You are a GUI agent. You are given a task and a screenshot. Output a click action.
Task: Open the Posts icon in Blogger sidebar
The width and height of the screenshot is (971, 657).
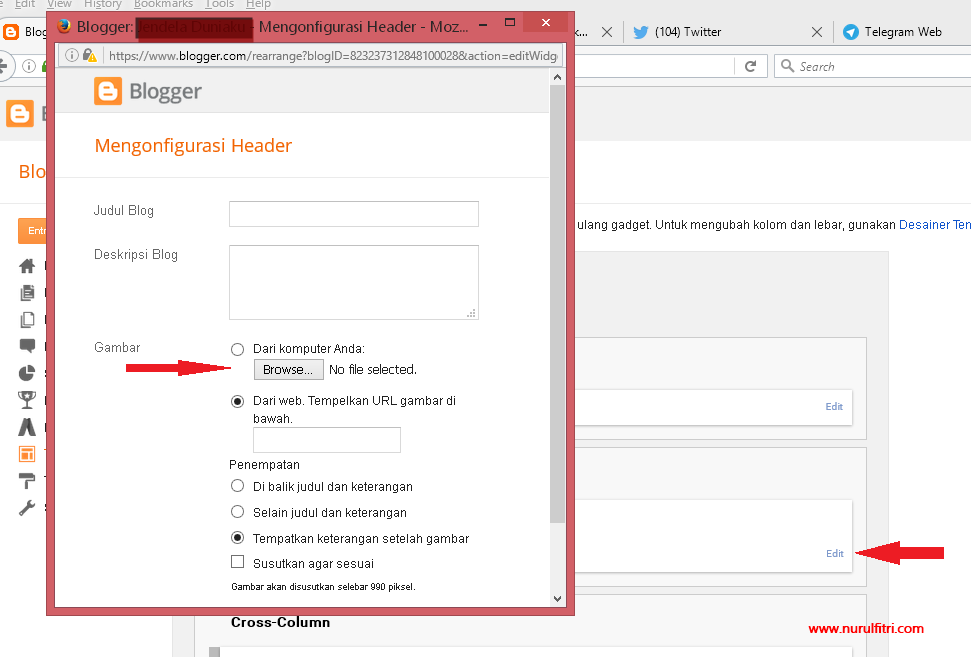[x=27, y=292]
